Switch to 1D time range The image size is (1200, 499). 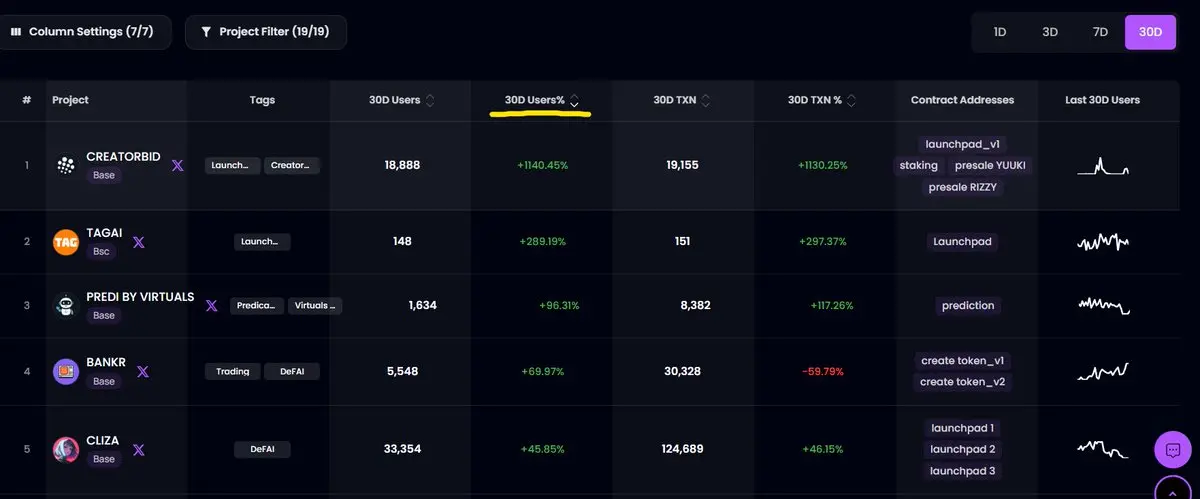[1000, 32]
